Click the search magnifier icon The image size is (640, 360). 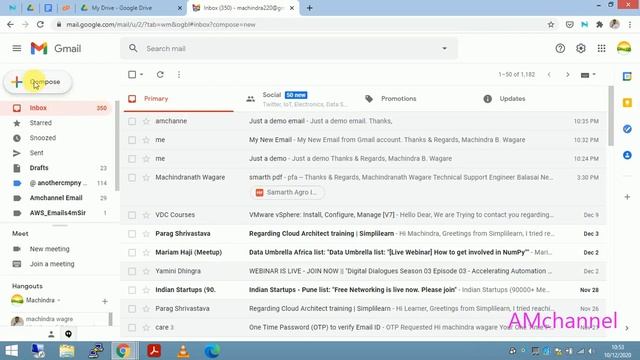tap(133, 48)
